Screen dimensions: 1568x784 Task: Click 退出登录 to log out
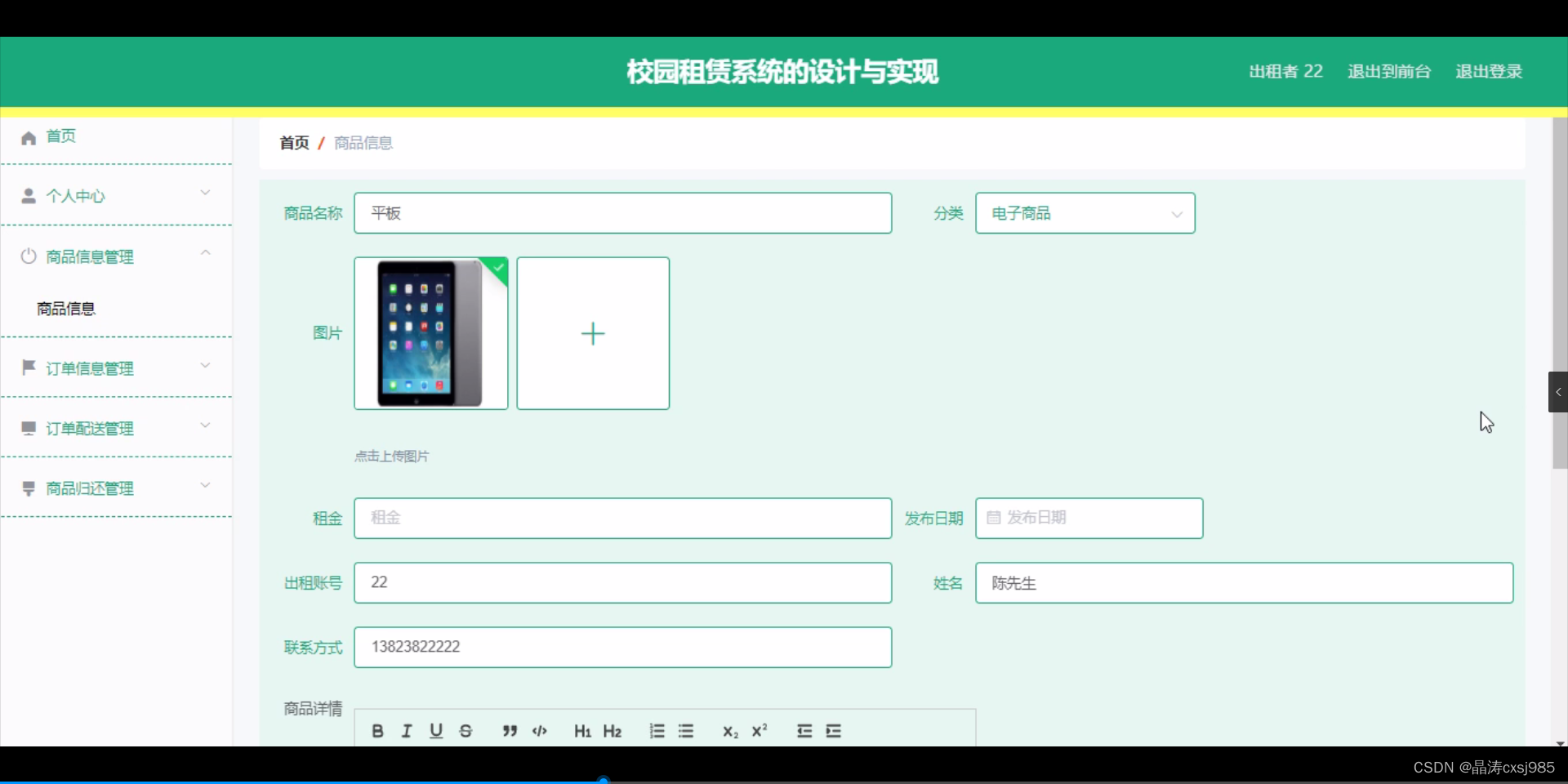coord(1488,71)
